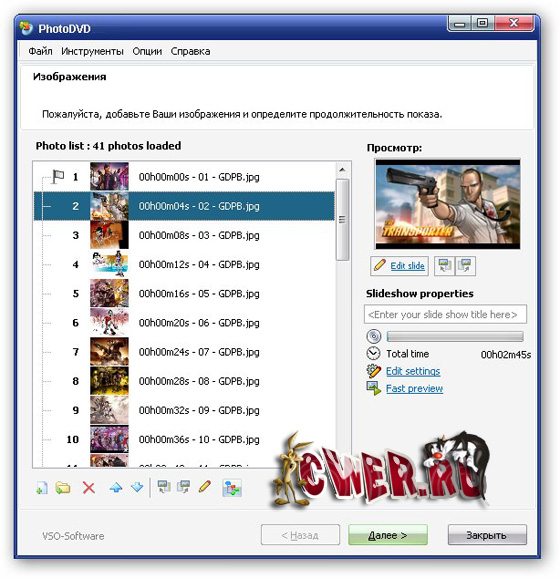Click the pencil edit icon in bottom toolbar
Viewport: 560px width, 578px height.
point(205,487)
